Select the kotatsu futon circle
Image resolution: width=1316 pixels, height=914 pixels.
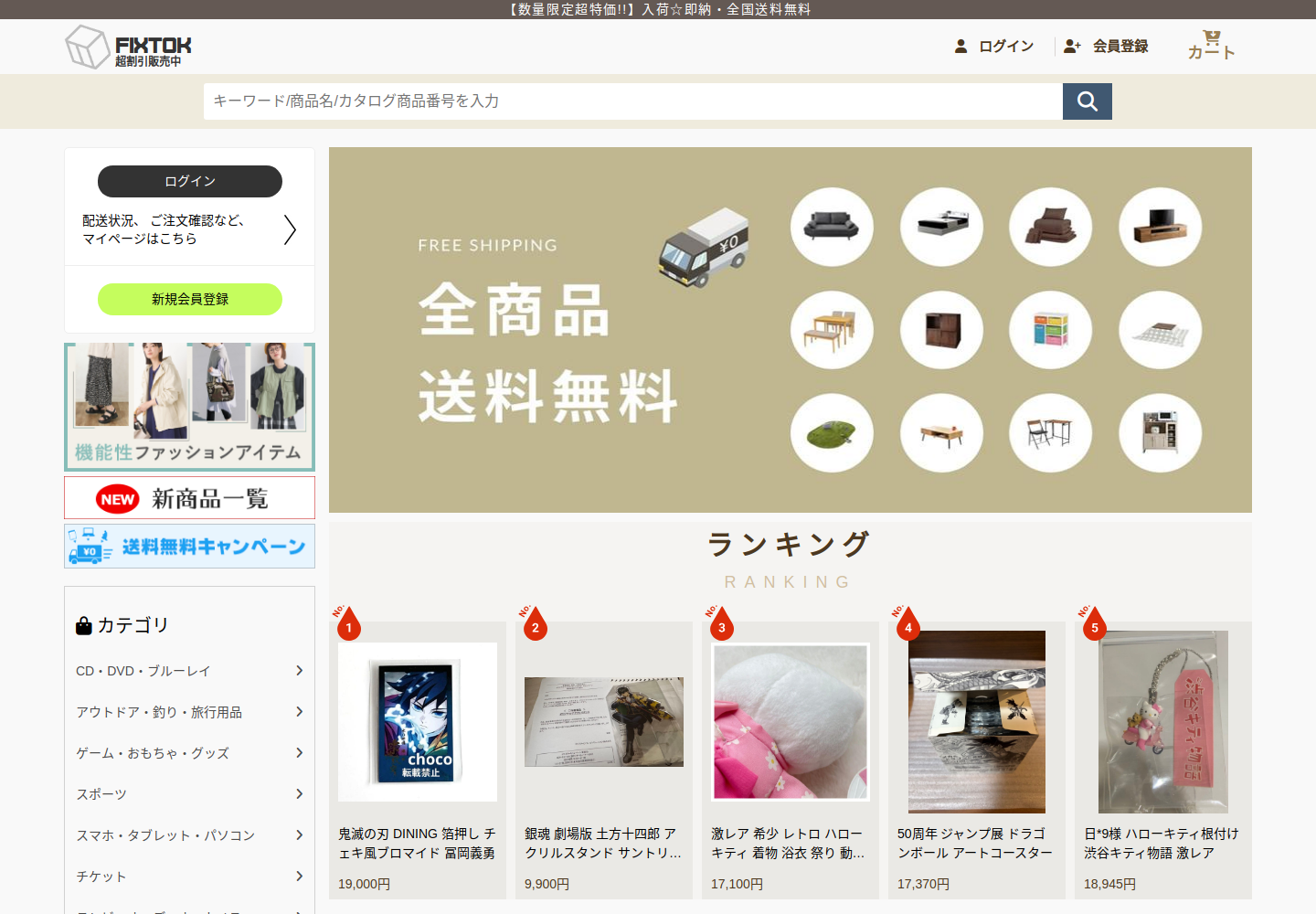tap(1161, 330)
